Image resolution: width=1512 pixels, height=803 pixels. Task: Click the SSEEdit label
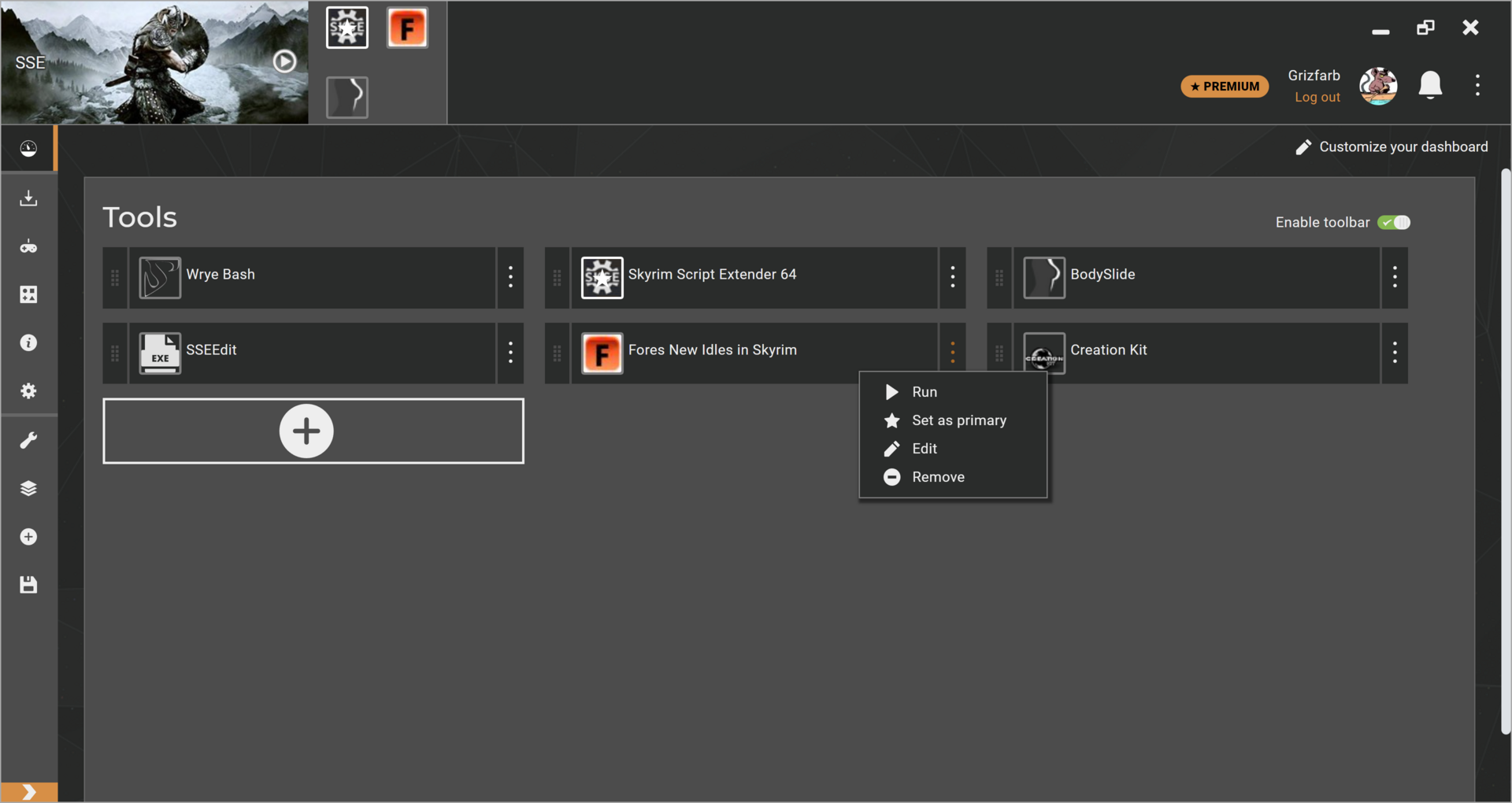pyautogui.click(x=211, y=350)
